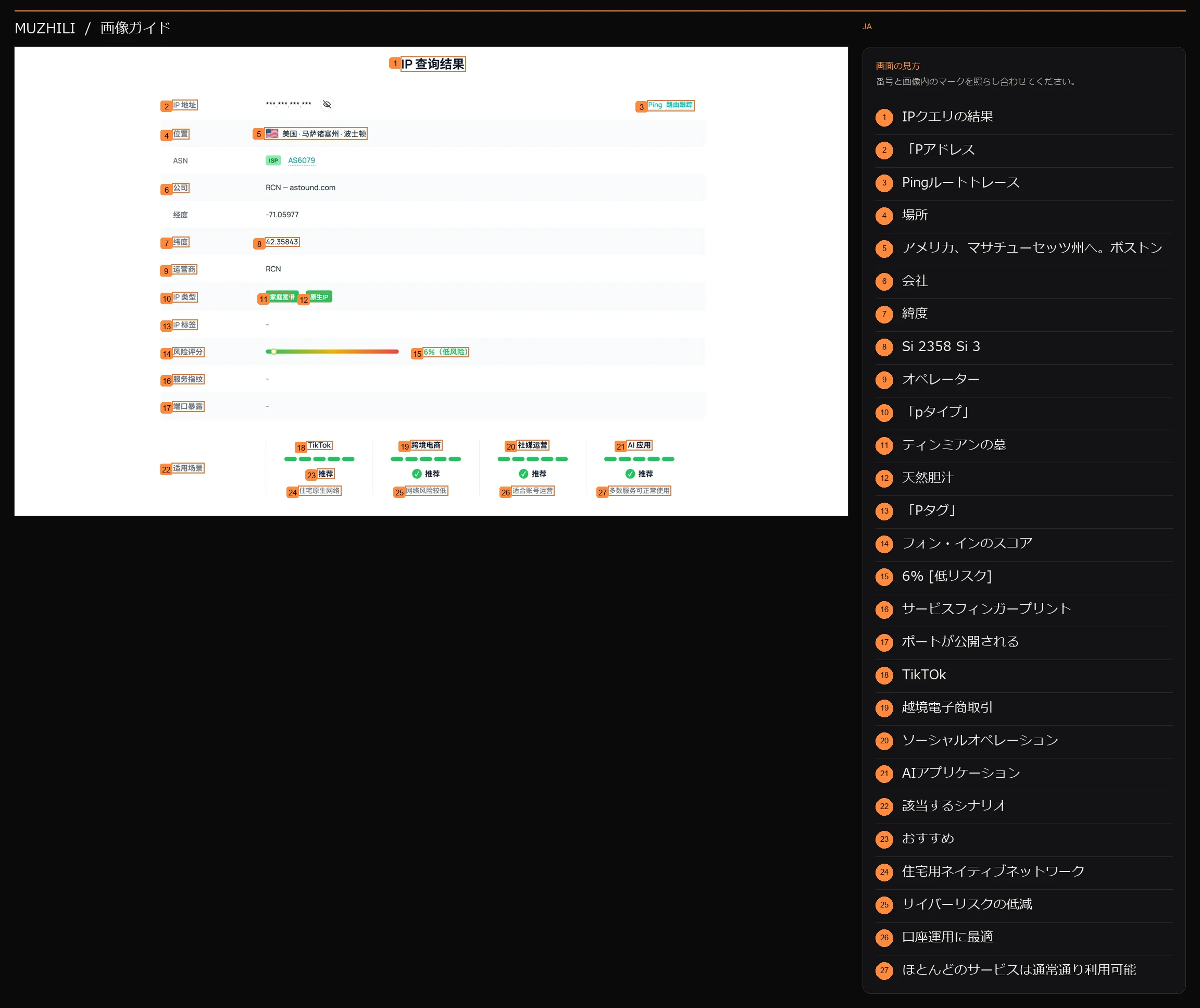Image resolution: width=1200 pixels, height=1008 pixels.
Task: Click the green checkmark under 社媒运营
Action: (x=523, y=474)
